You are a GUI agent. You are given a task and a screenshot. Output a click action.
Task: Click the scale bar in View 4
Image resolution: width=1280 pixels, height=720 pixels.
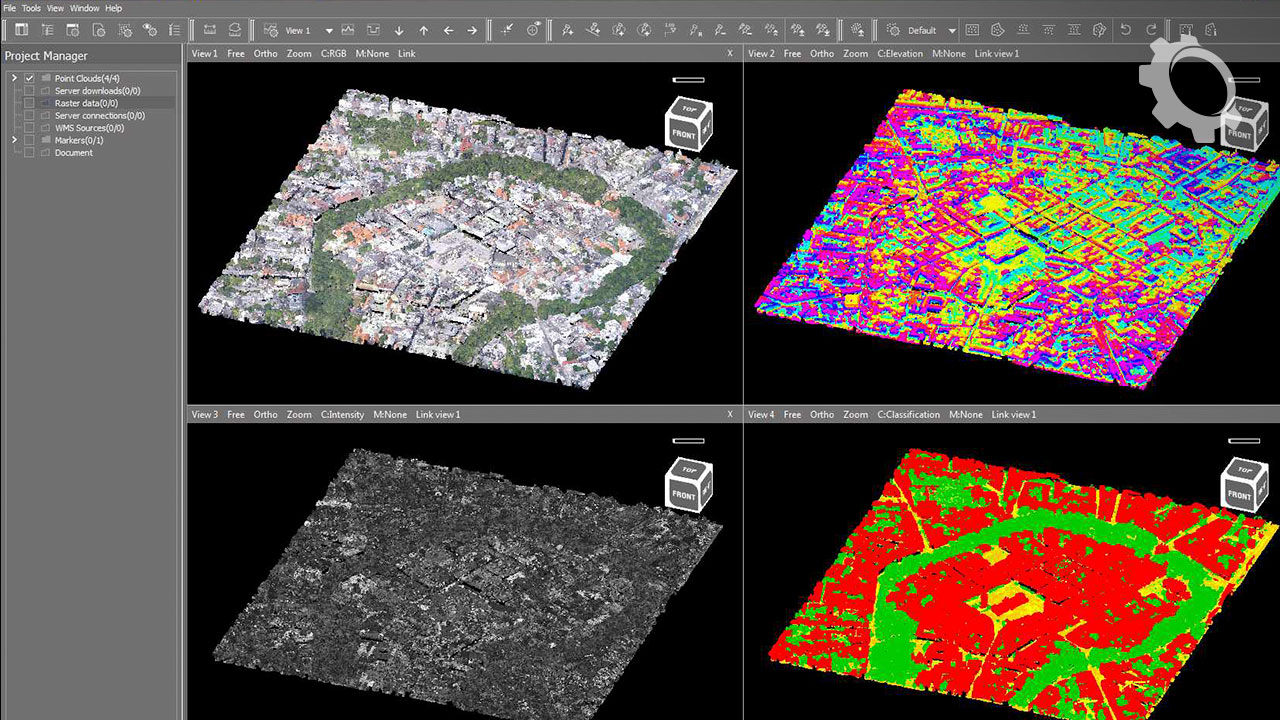tap(1244, 440)
